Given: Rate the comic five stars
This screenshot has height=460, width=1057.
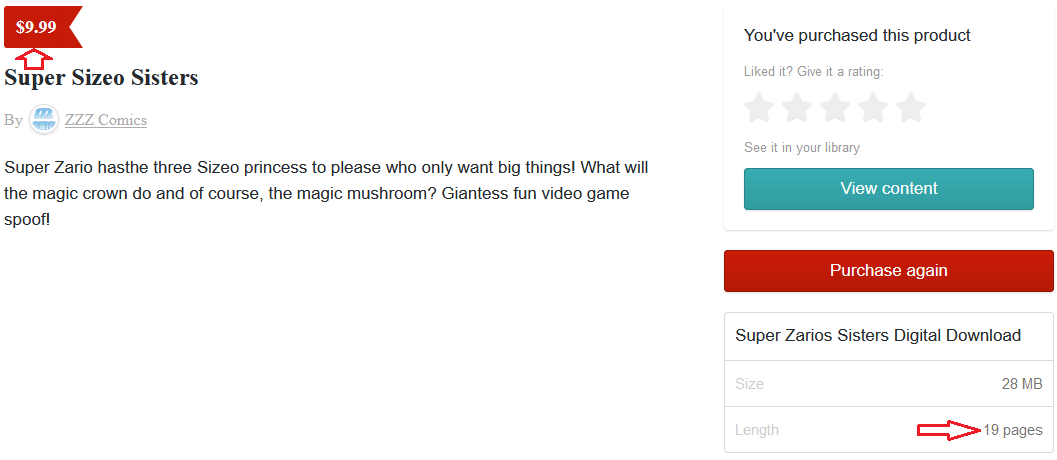Looking at the screenshot, I should (911, 107).
